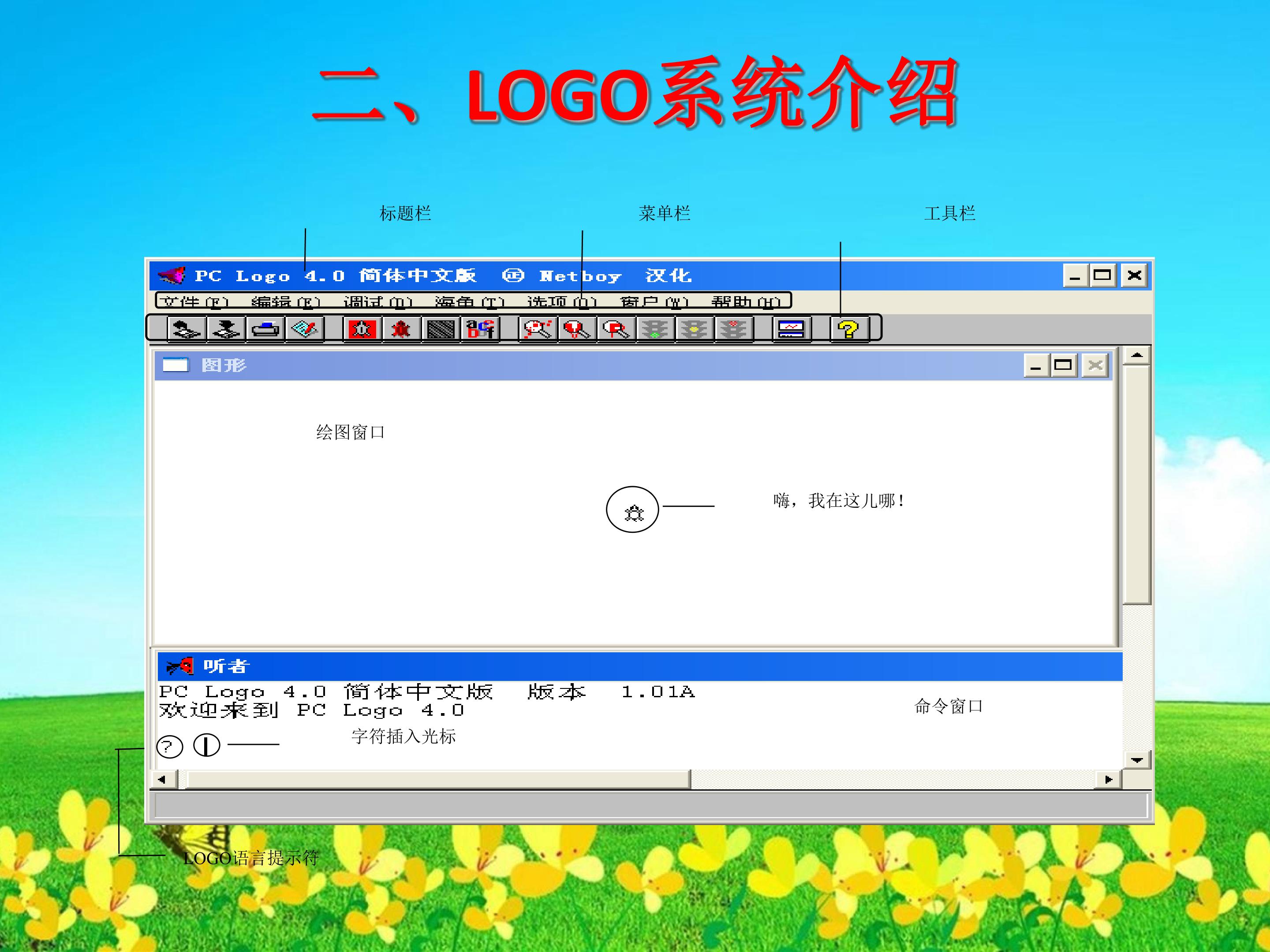Open the 文件(F) menu

(x=194, y=302)
